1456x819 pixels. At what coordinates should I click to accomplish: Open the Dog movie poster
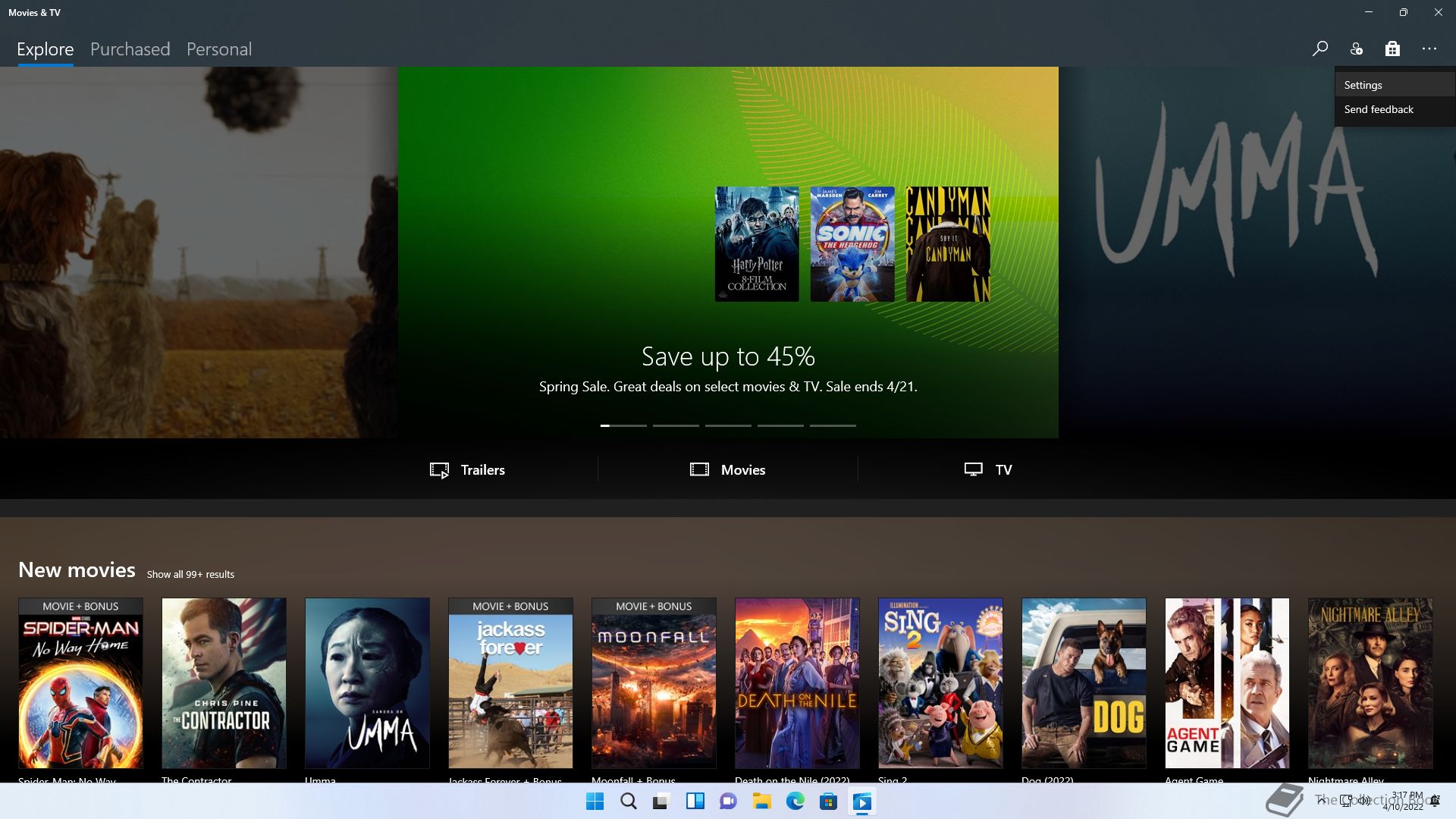click(1084, 683)
